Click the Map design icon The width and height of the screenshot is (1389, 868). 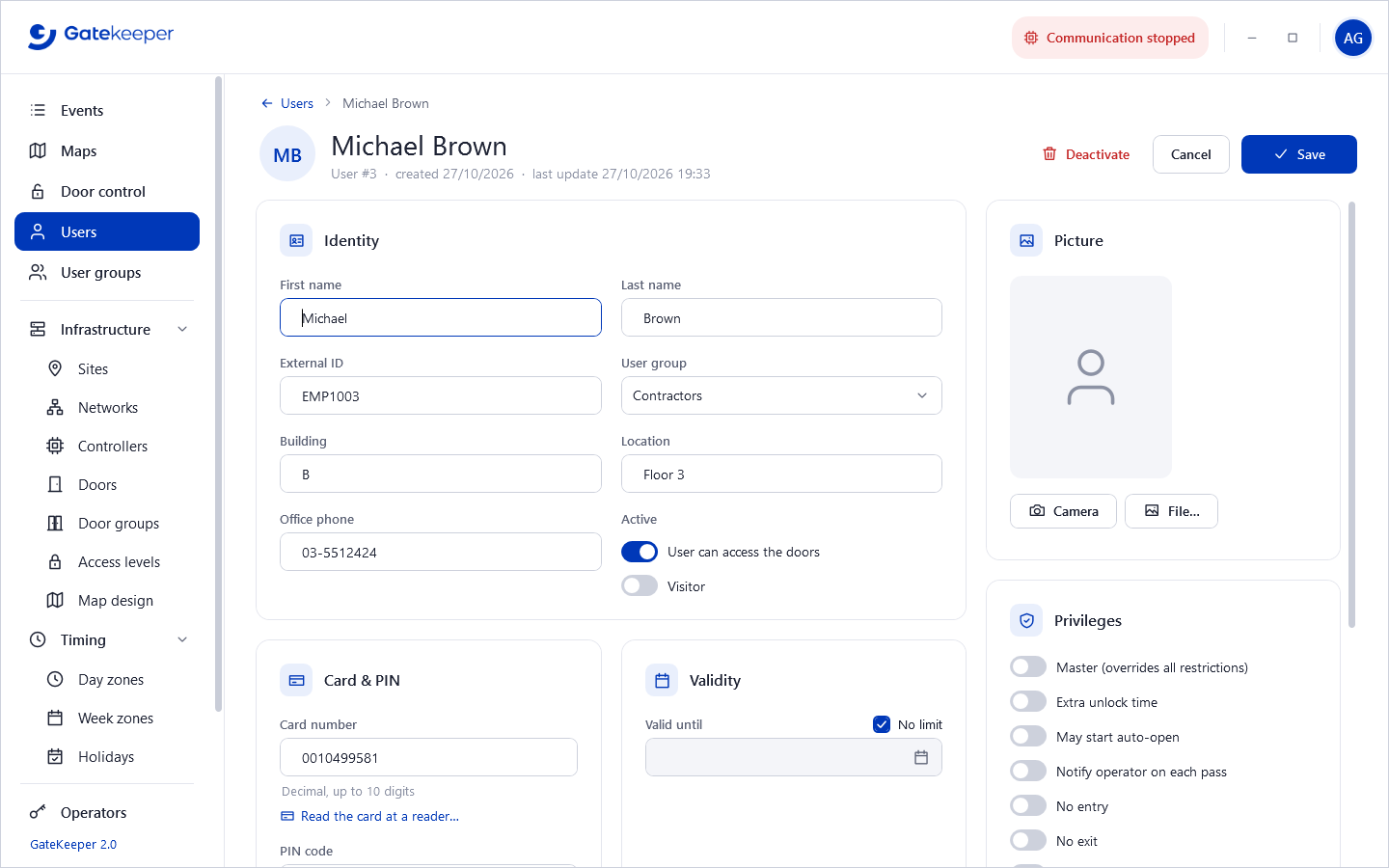(x=55, y=600)
